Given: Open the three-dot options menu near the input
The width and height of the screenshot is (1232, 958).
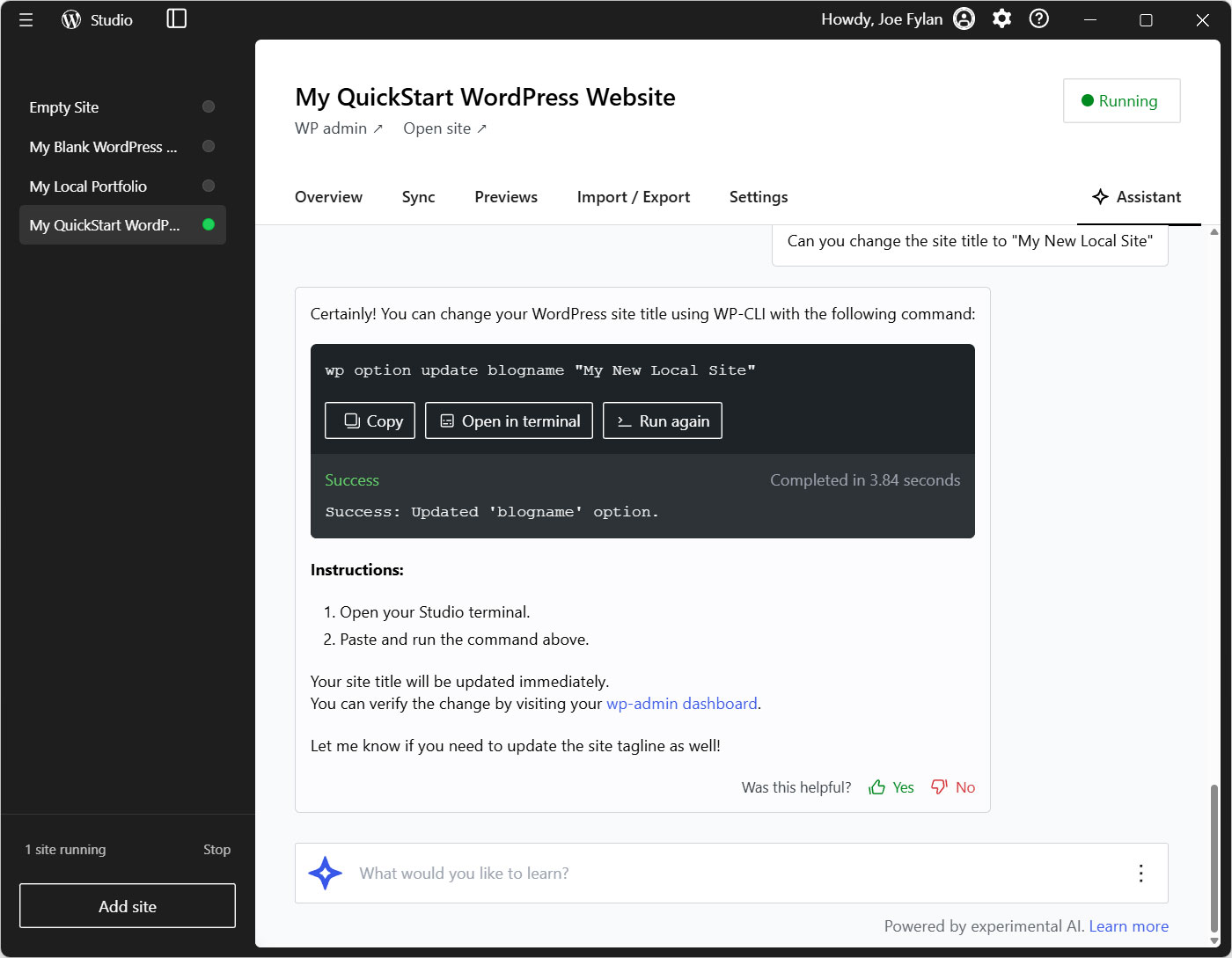Looking at the screenshot, I should coord(1140,873).
